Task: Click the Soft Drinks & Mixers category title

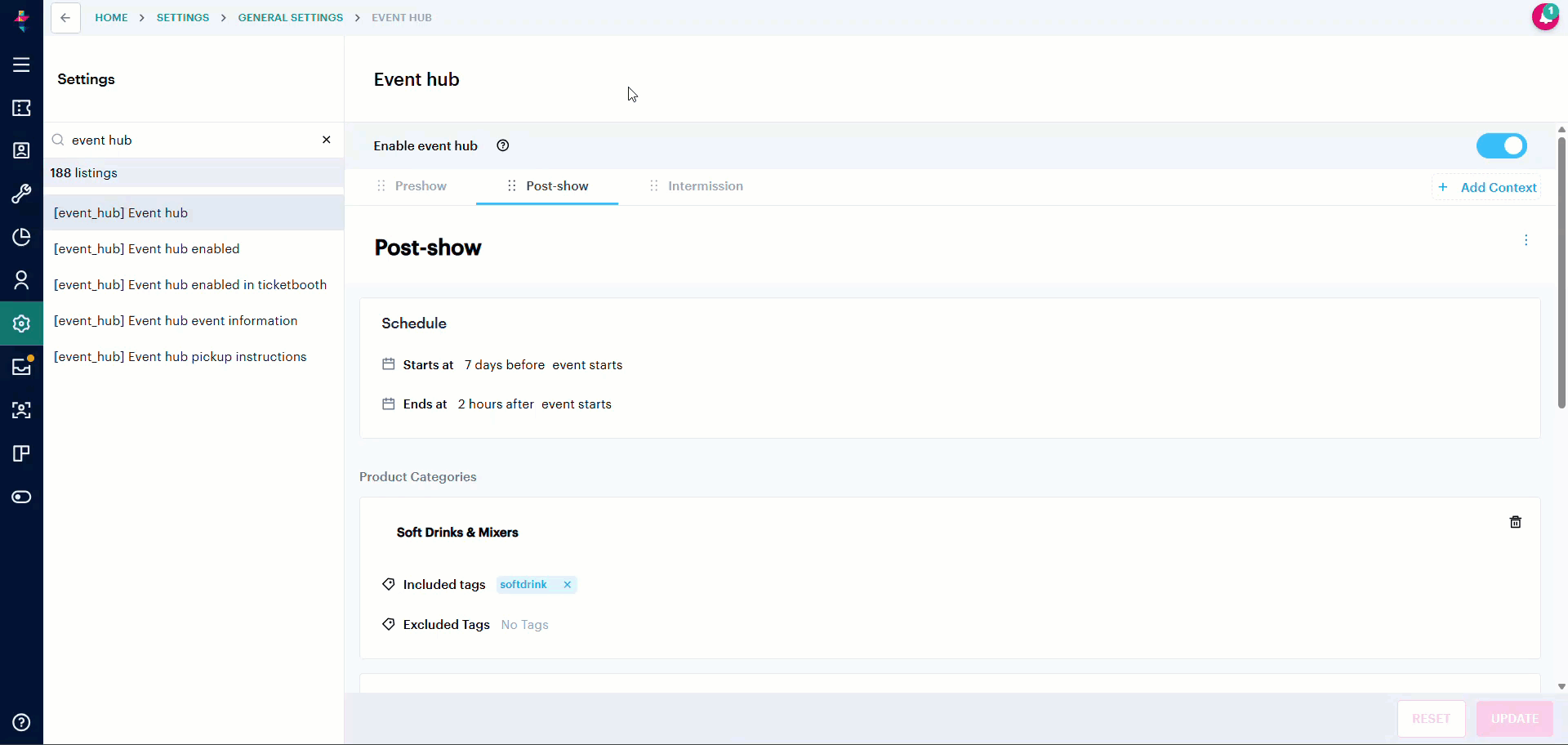Action: (x=457, y=533)
